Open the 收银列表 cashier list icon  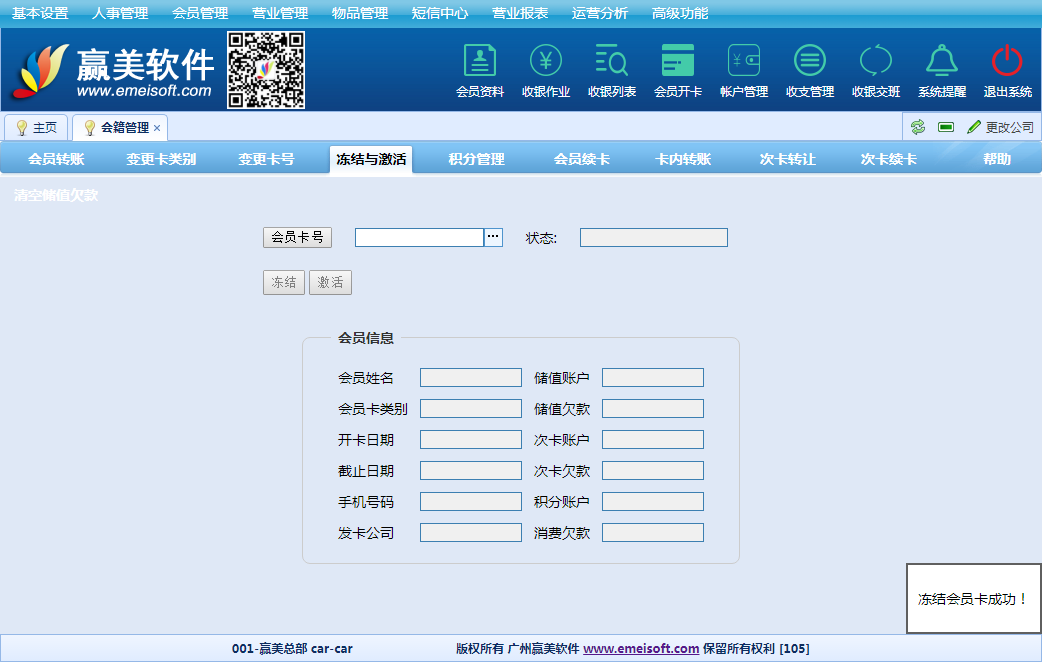[x=612, y=62]
